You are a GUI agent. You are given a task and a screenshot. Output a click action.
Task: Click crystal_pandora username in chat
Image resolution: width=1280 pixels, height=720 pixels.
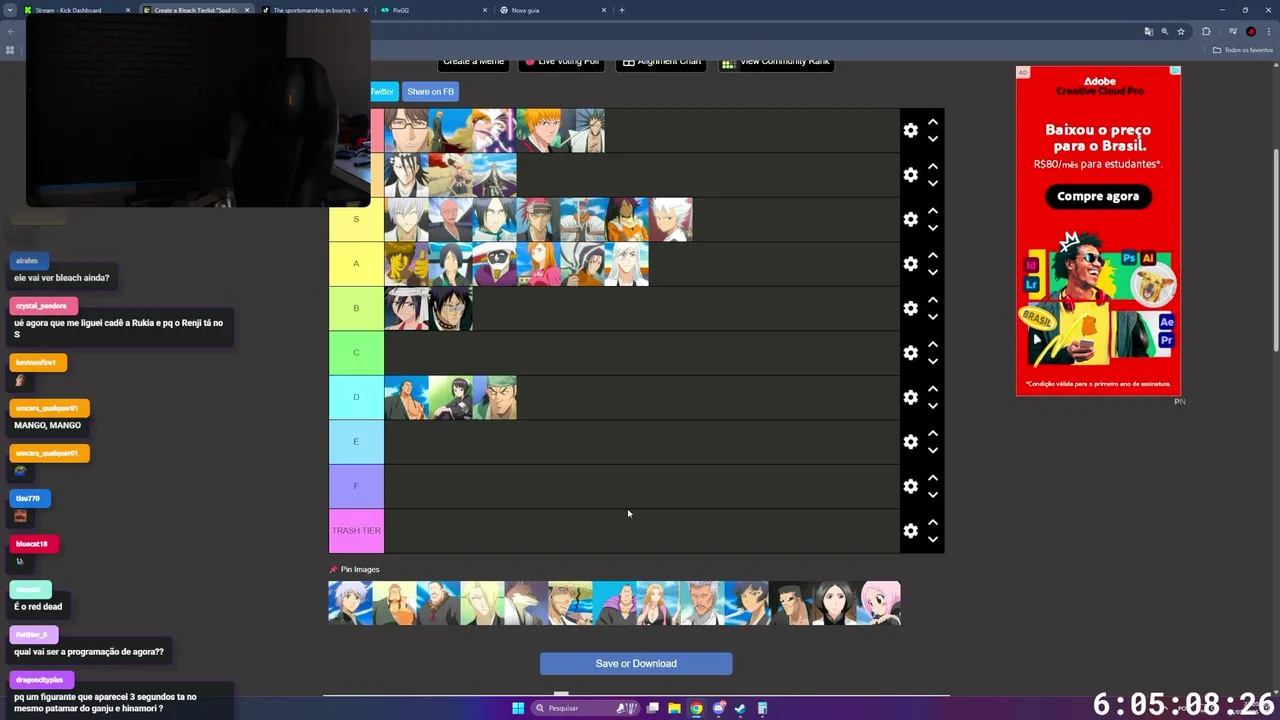pos(42,306)
